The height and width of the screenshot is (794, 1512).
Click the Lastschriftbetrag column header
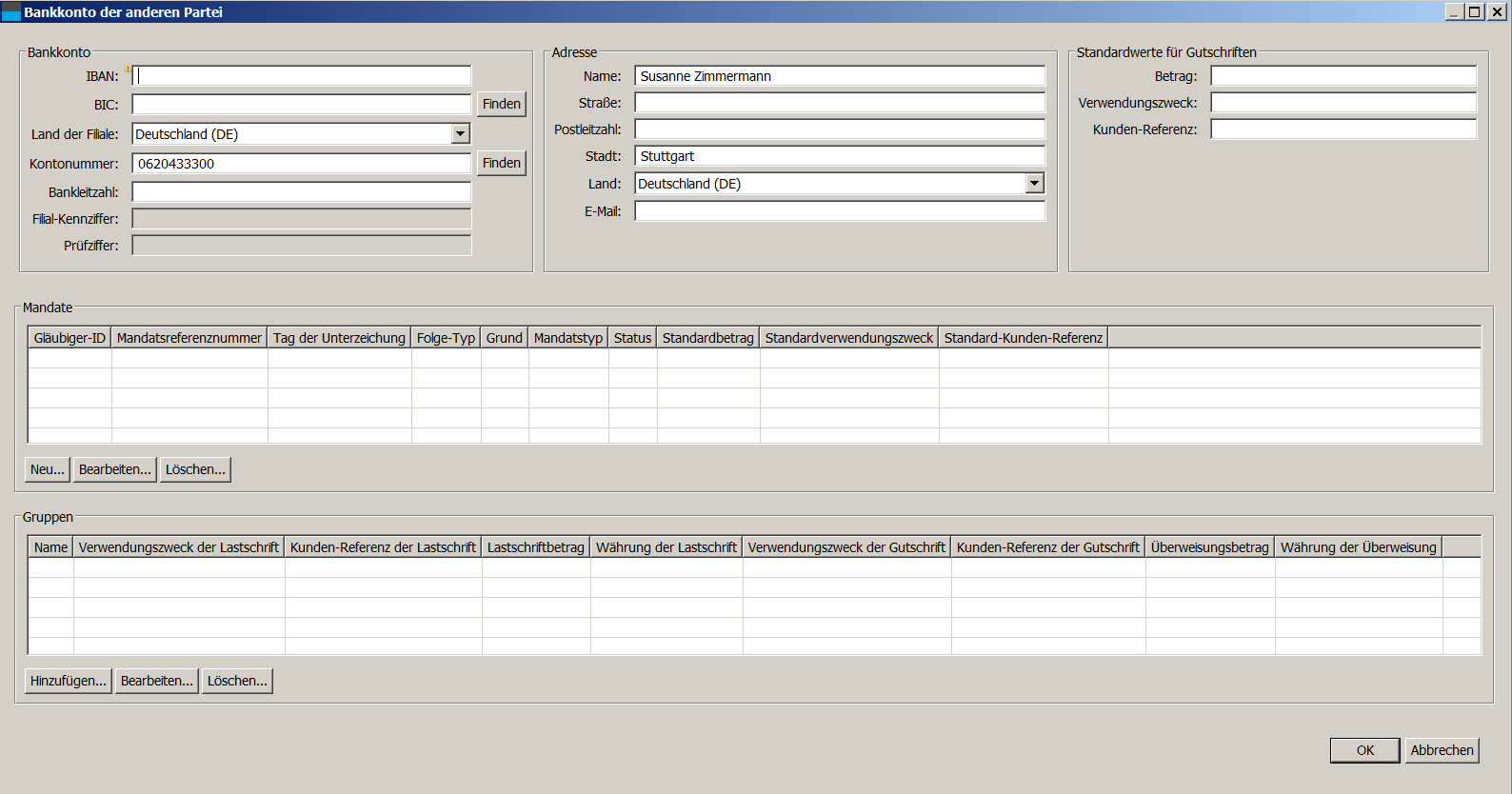536,547
